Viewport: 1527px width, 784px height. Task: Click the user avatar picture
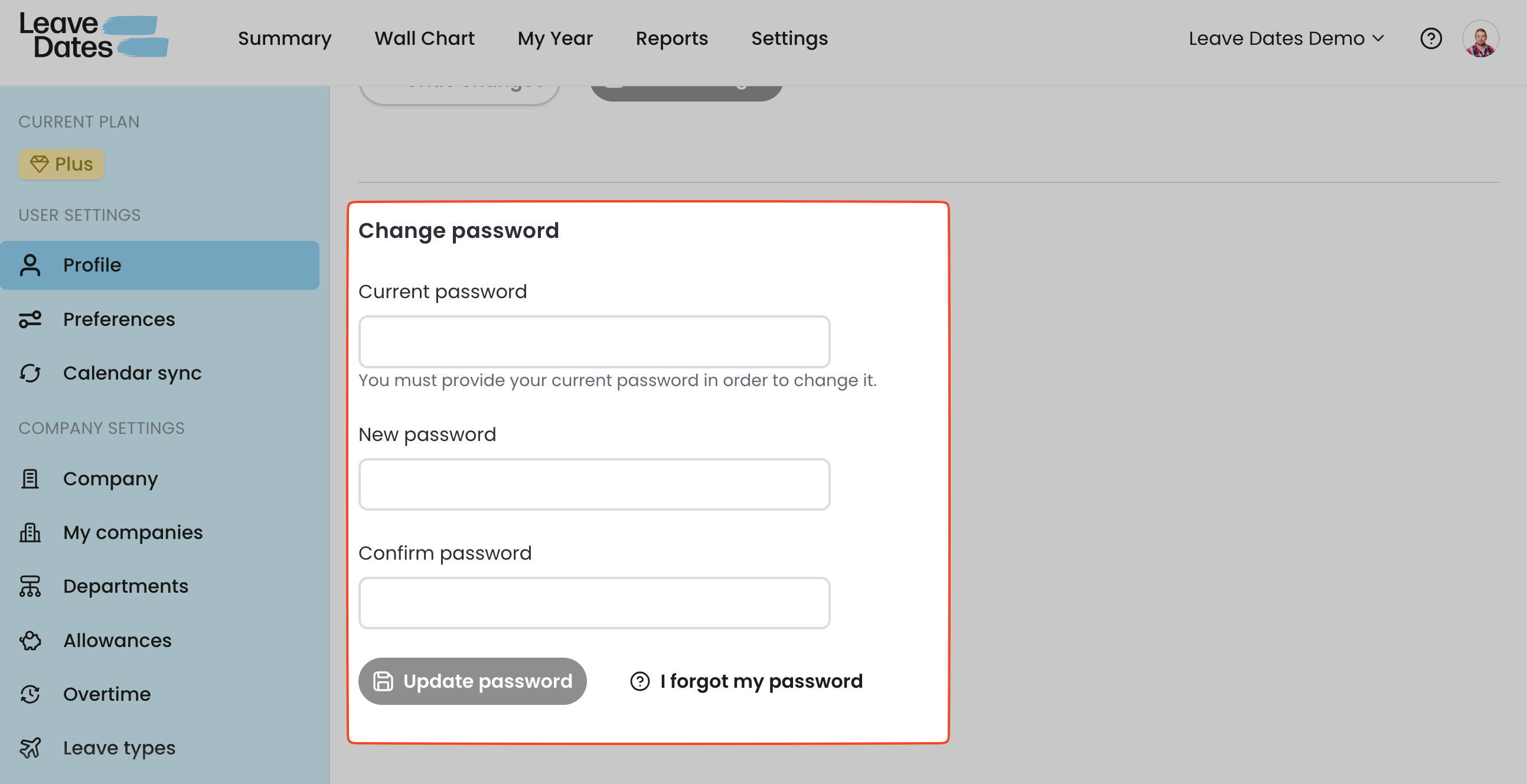tap(1480, 39)
